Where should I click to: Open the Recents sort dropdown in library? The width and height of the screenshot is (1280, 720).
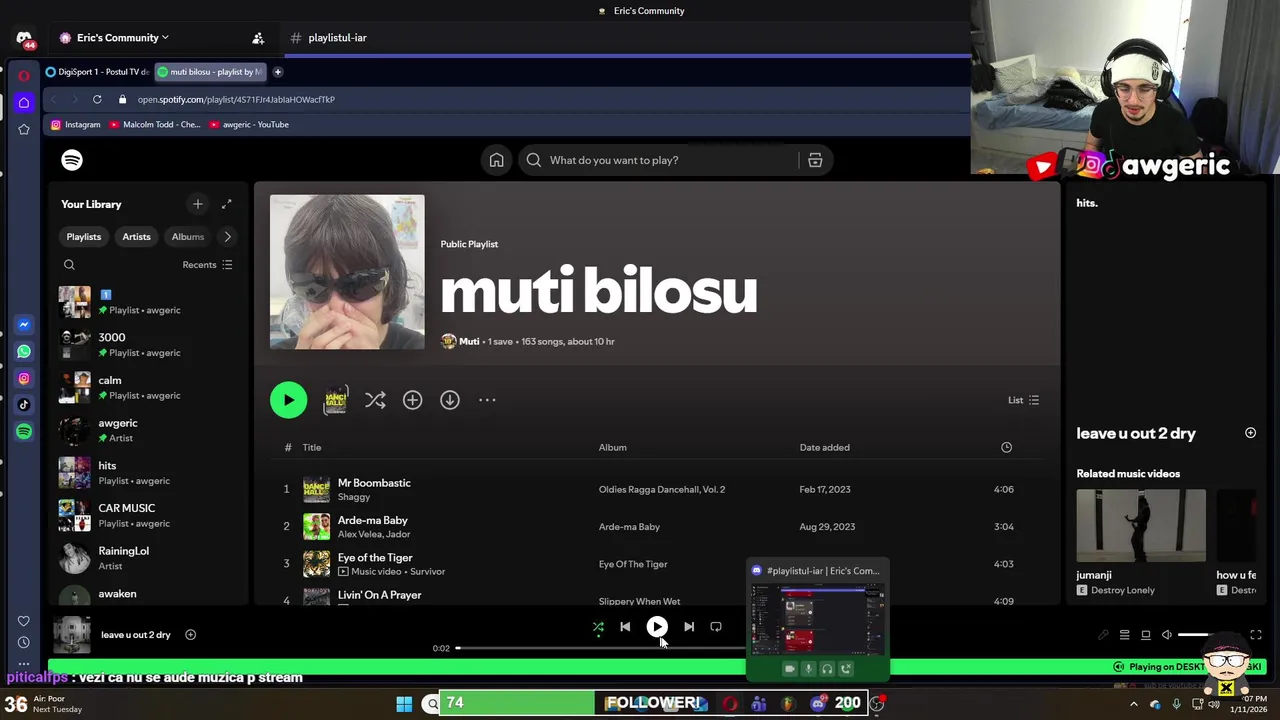pos(207,265)
